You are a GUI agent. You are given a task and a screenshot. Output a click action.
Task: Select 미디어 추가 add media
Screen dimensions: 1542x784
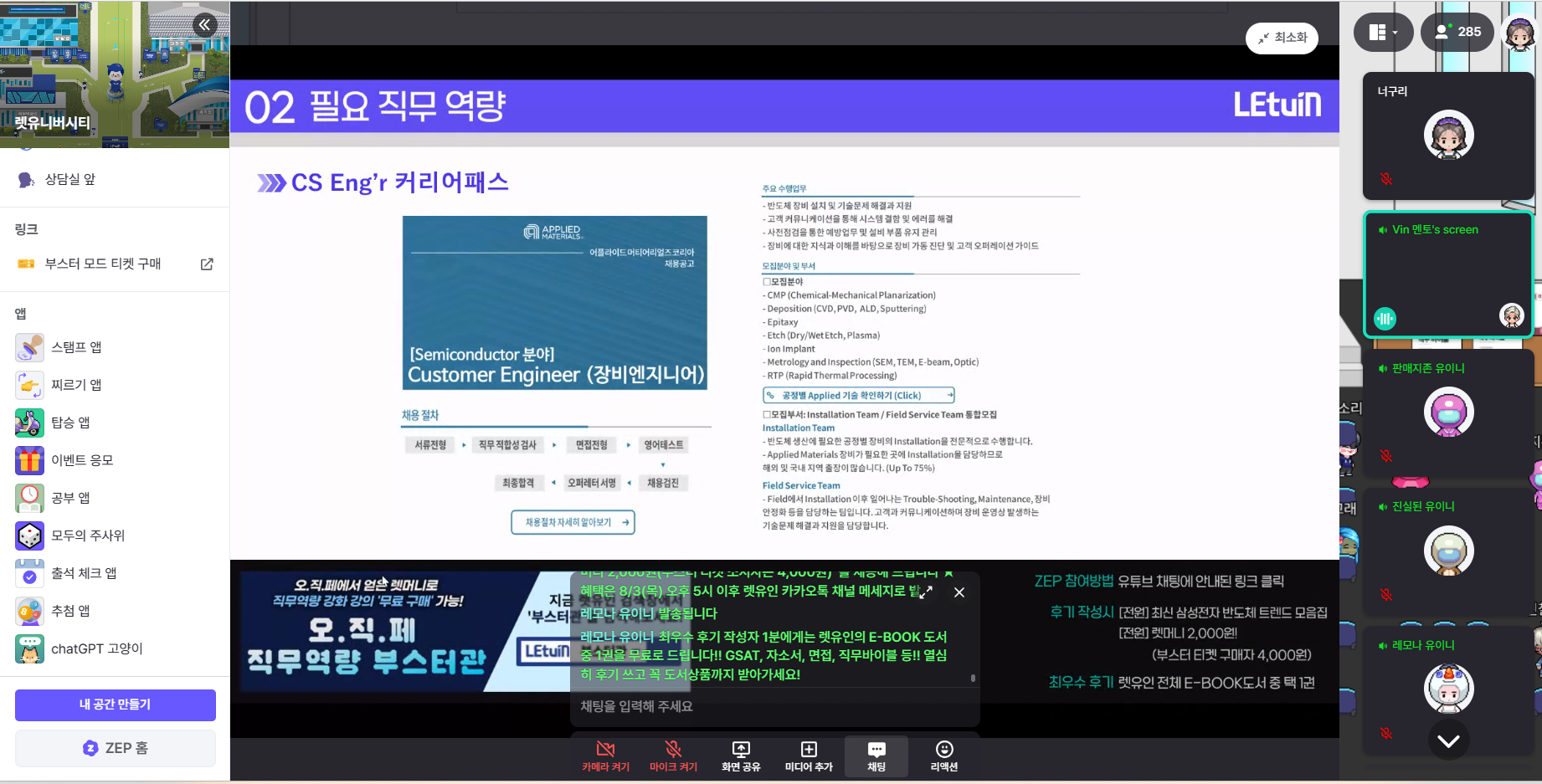coord(808,756)
